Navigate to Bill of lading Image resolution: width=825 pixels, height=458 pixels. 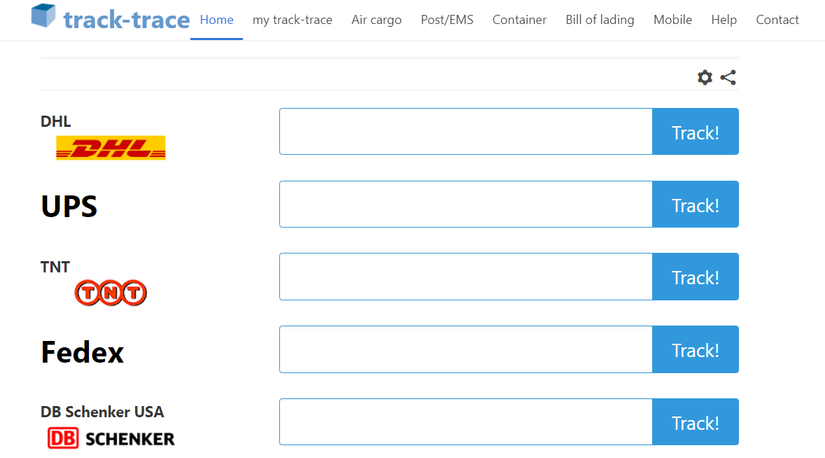pos(599,20)
